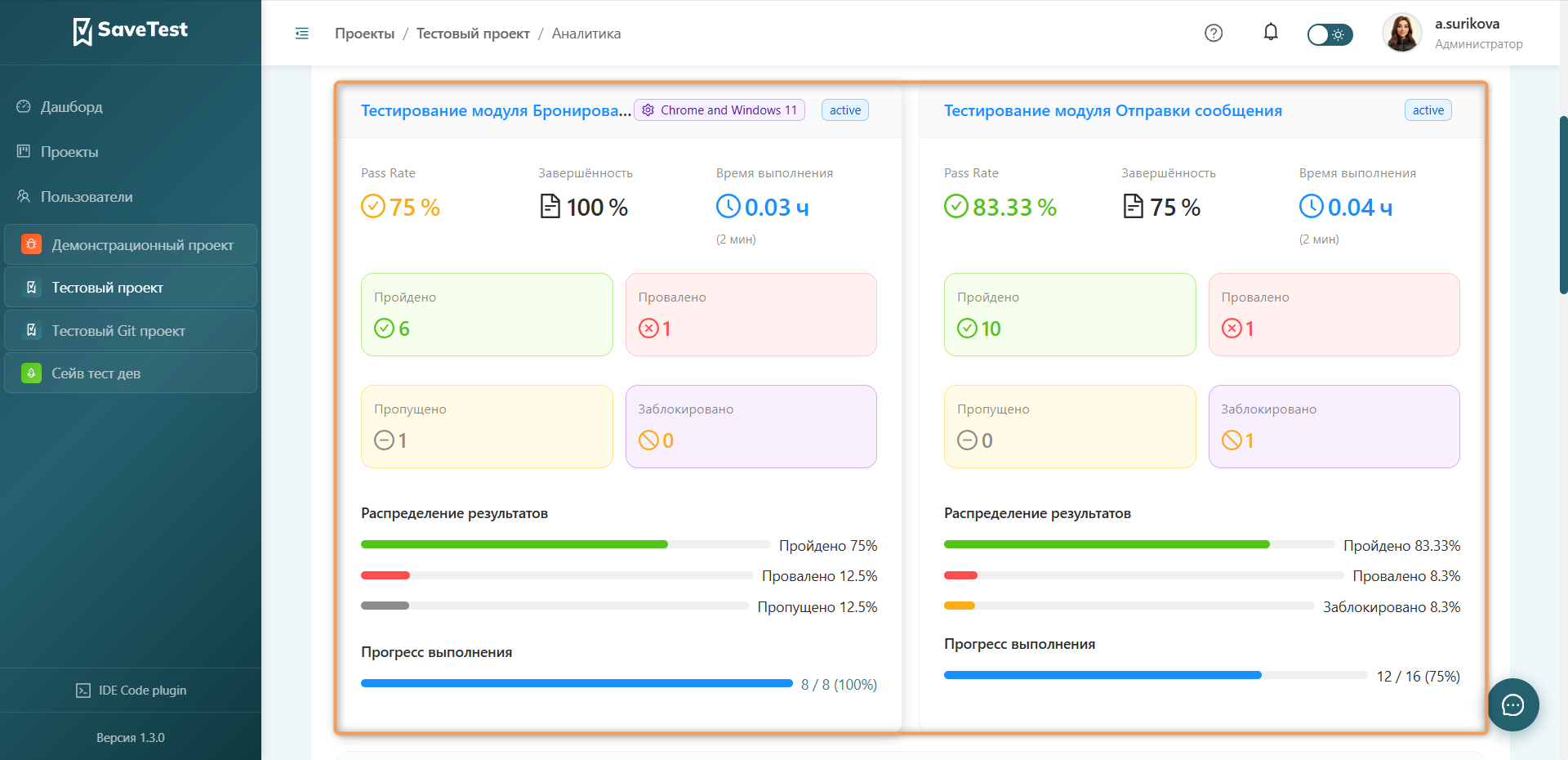Select Демонстрационный проект in sidebar
1568x760 pixels.
click(131, 244)
